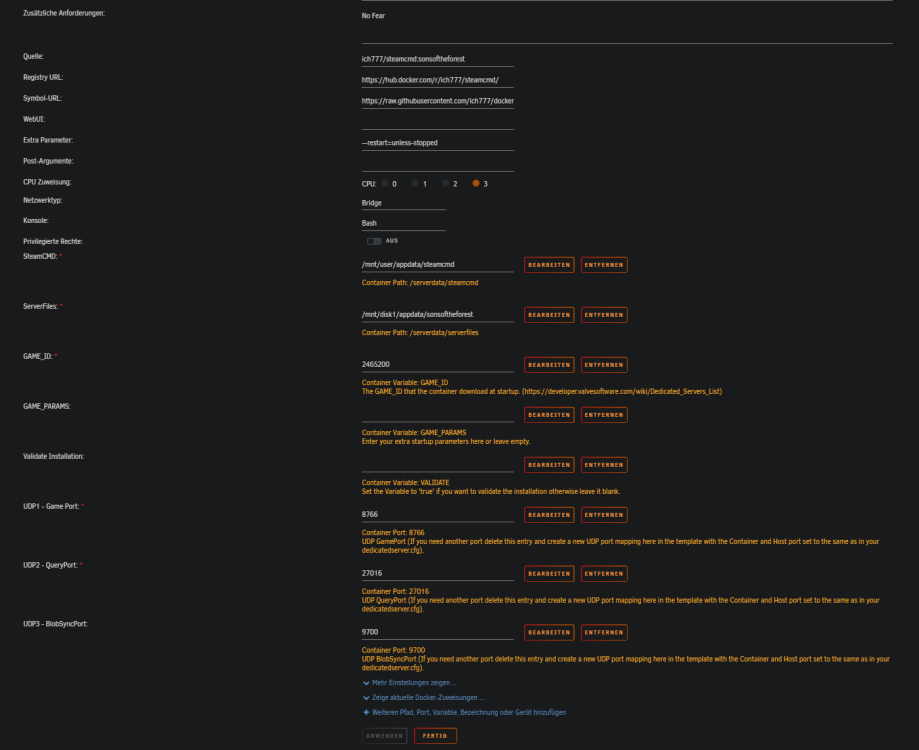Click Bearbeiten for SteamCMD path
The width and height of the screenshot is (919, 750).
pos(549,265)
